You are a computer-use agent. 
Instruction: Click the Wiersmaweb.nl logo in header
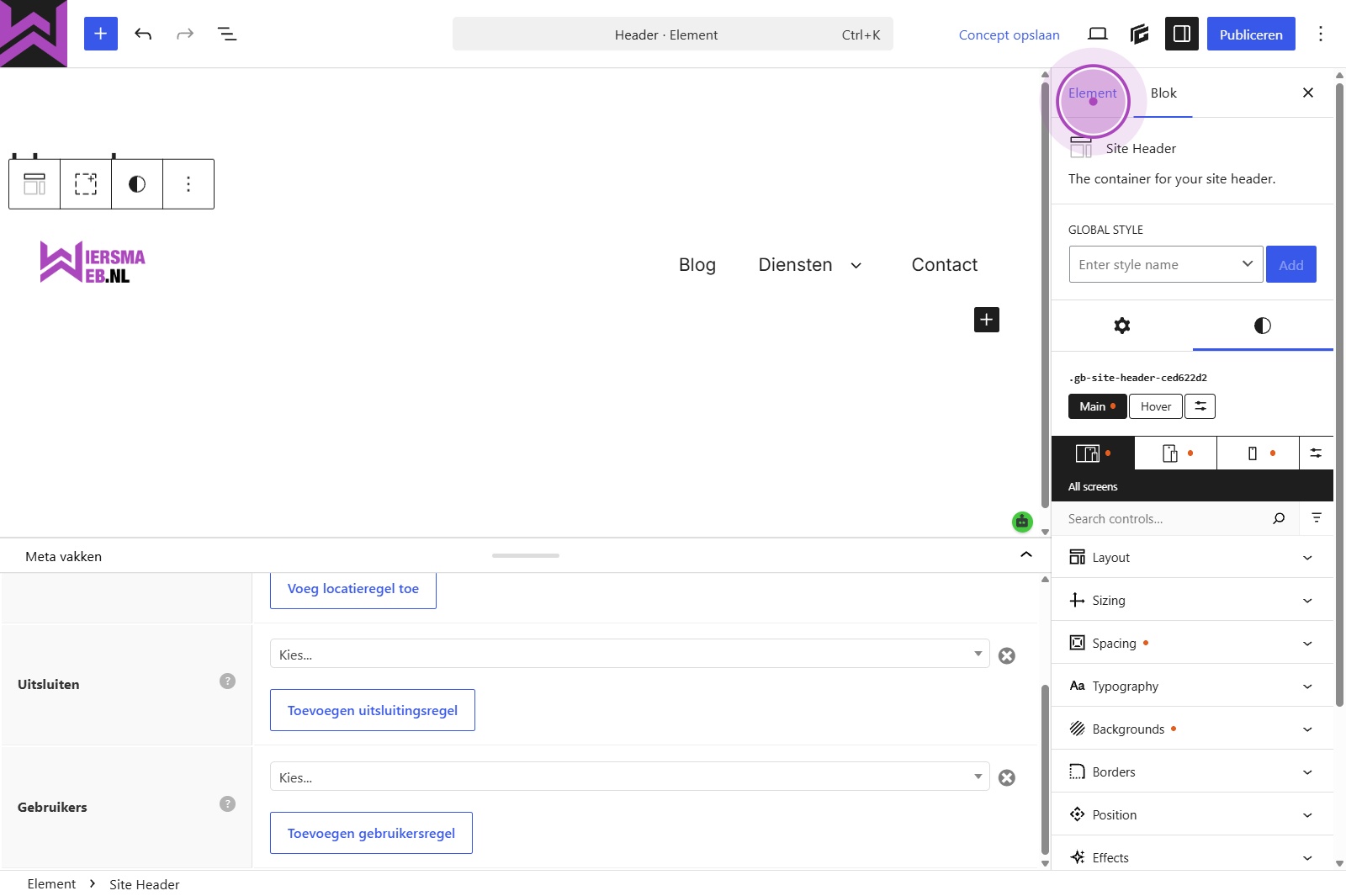[x=93, y=262]
